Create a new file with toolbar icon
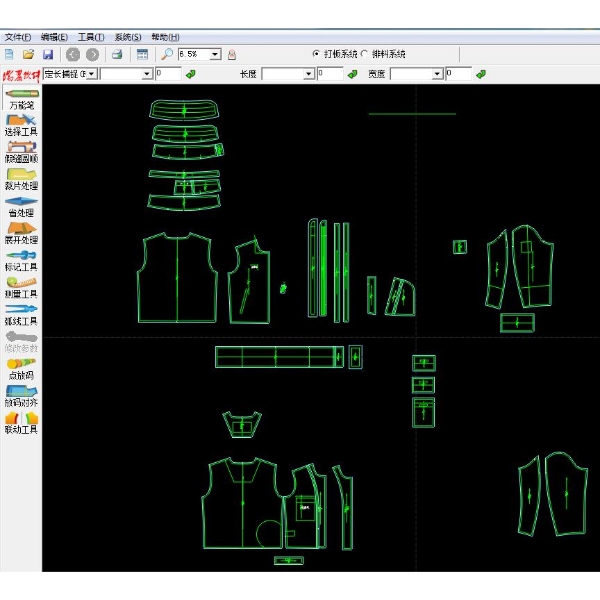 (9, 54)
